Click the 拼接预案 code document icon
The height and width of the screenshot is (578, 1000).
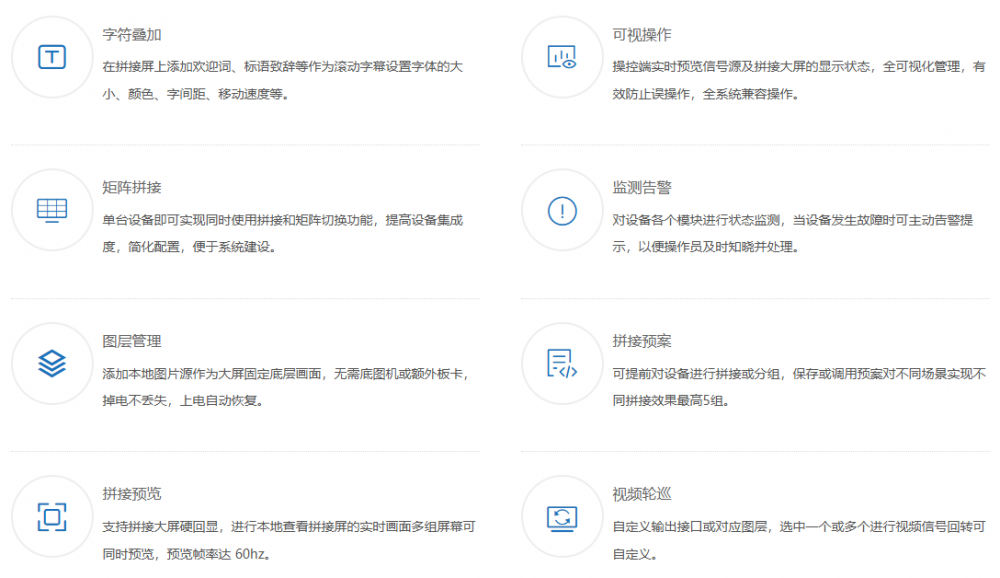click(562, 364)
